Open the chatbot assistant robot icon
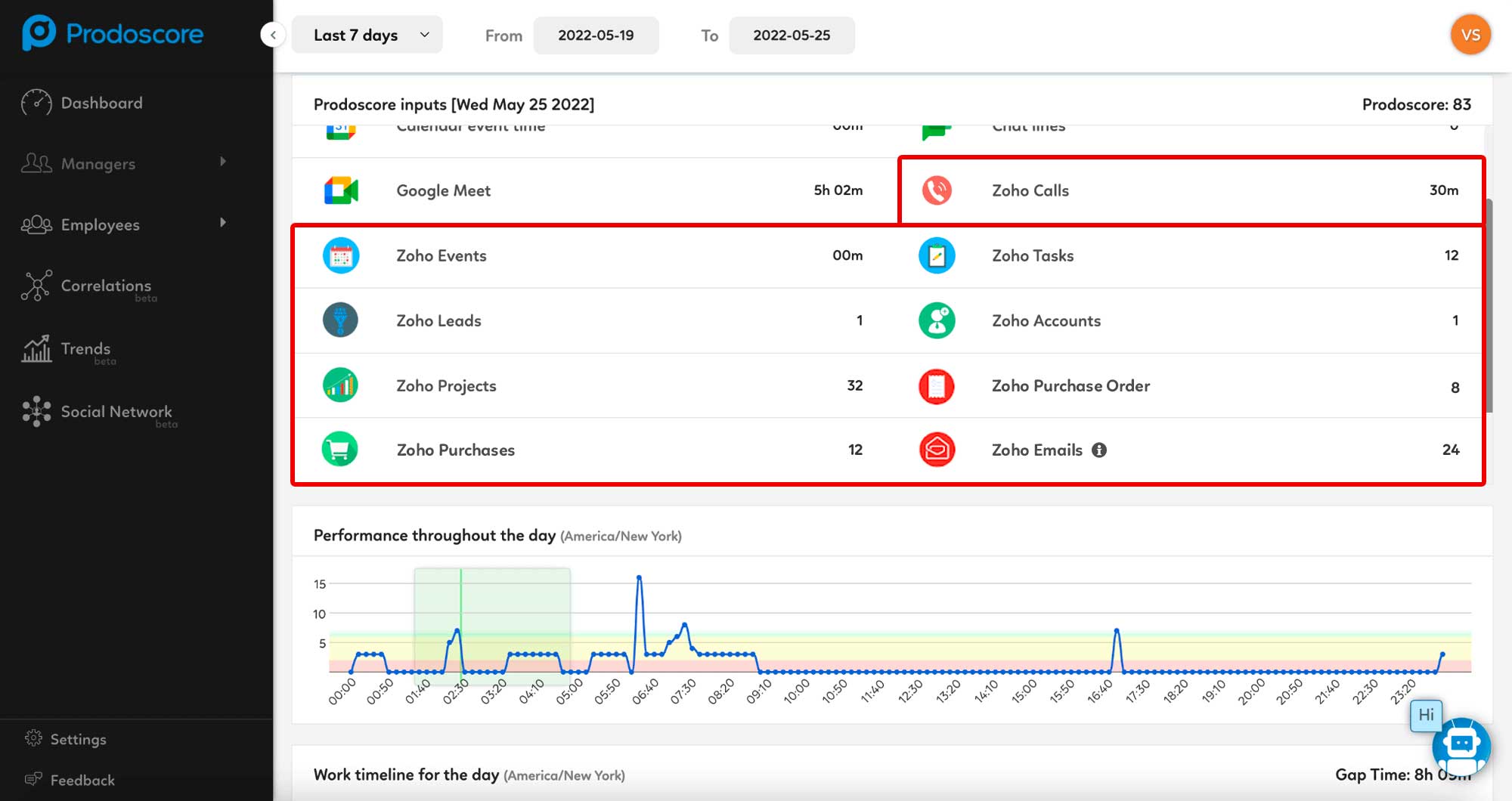Viewport: 1512px width, 801px height. tap(1461, 746)
